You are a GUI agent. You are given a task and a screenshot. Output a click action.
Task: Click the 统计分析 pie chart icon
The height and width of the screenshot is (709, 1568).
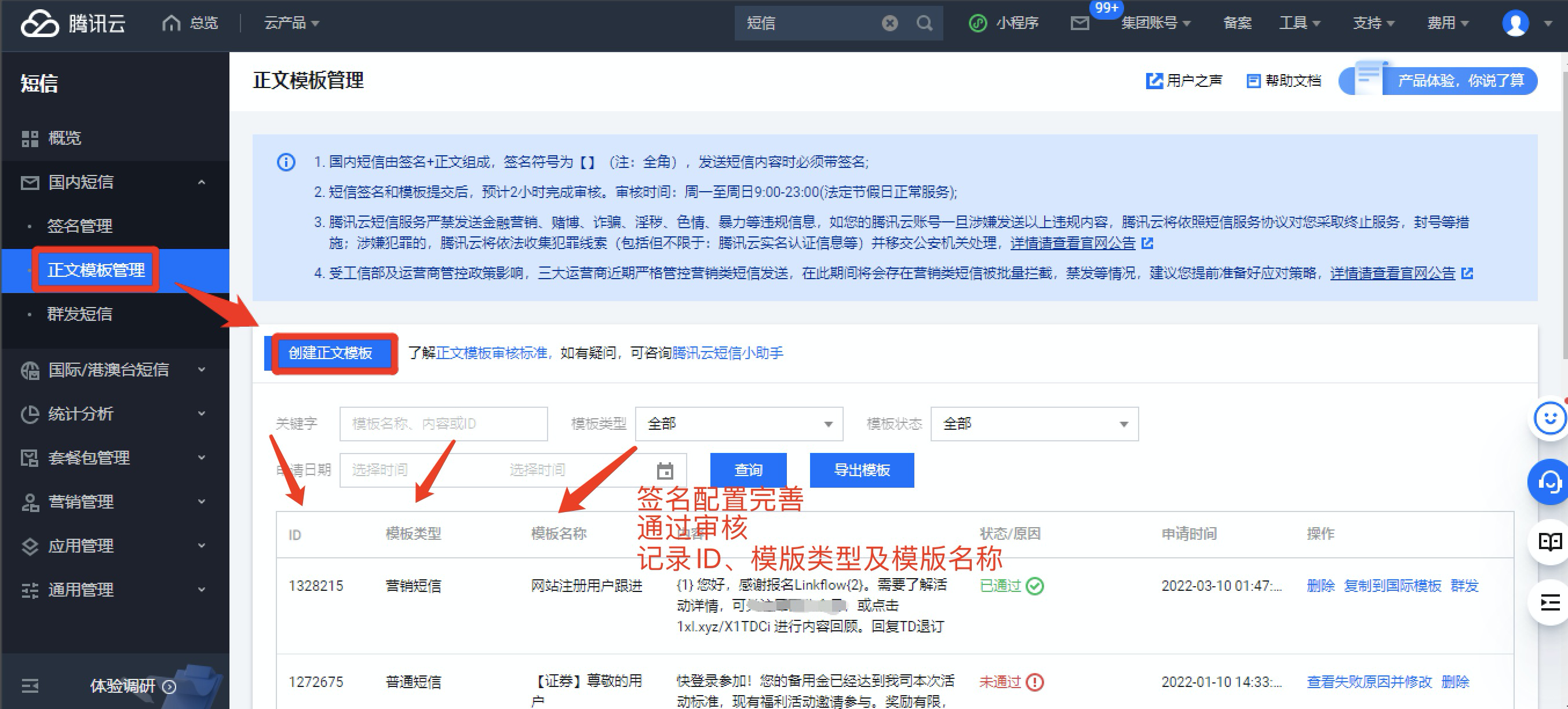30,414
